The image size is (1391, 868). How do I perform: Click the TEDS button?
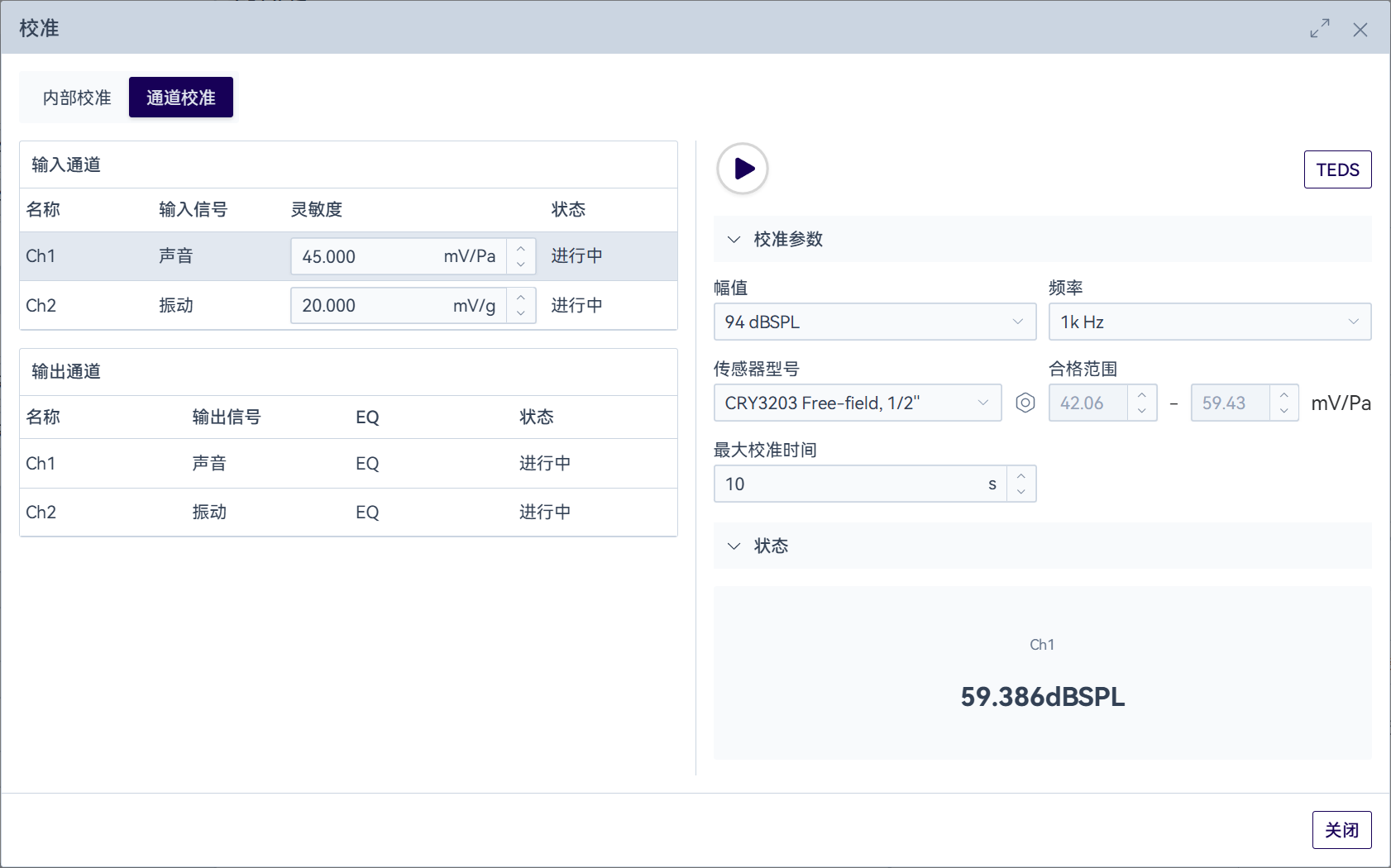[x=1337, y=169]
